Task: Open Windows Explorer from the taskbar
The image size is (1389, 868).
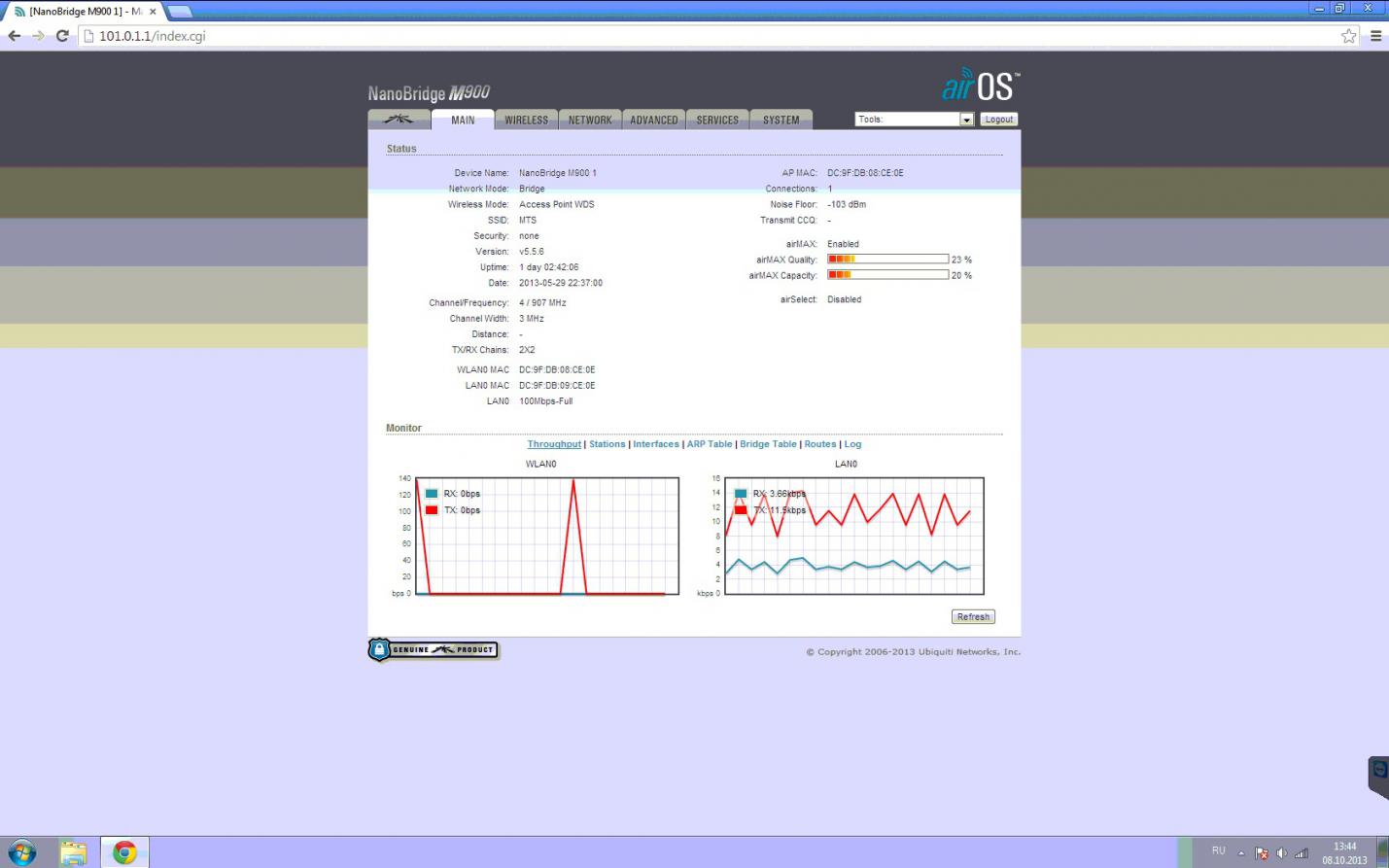Action: point(73,852)
